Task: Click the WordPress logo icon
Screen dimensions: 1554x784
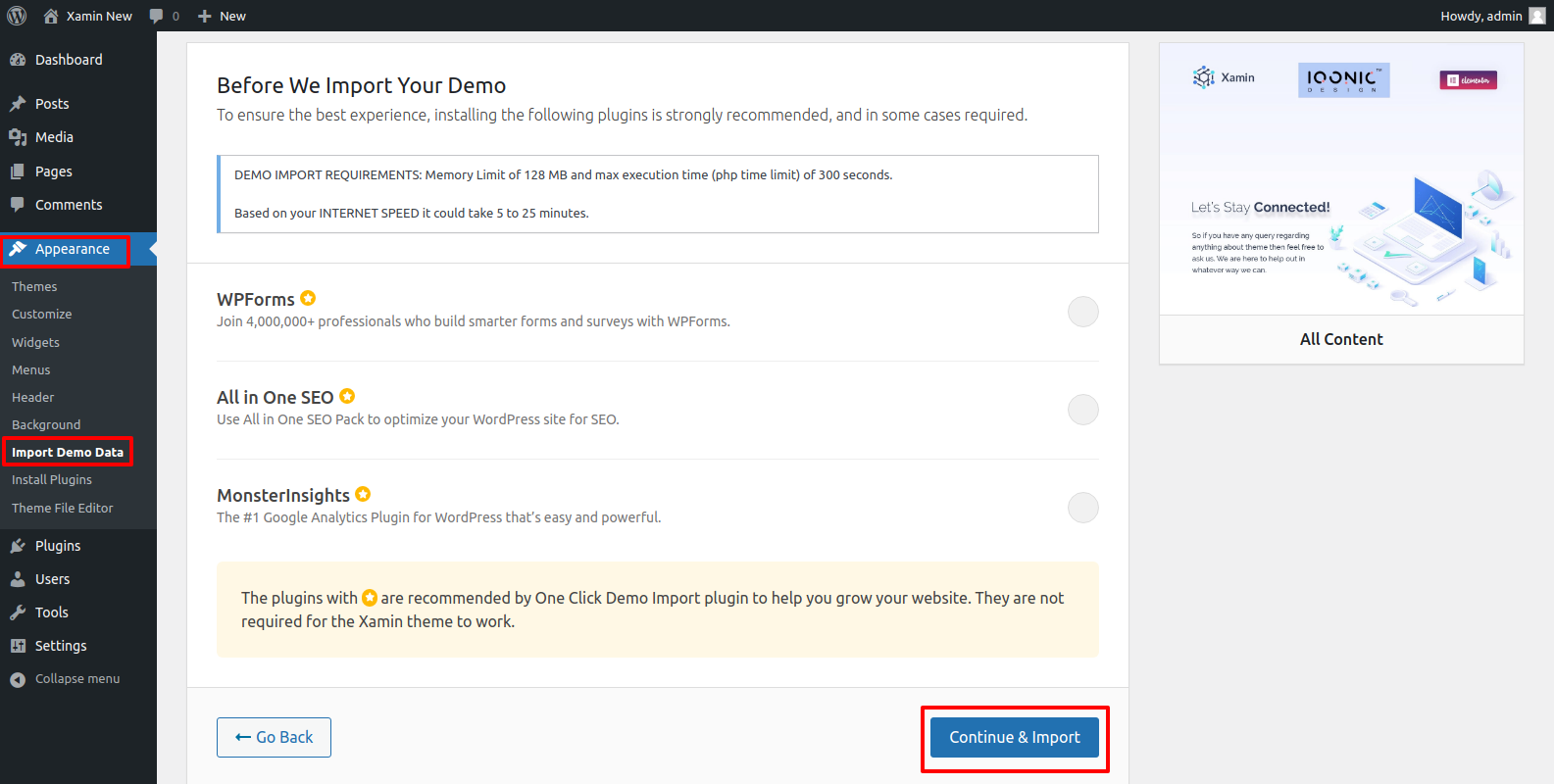Action: click(17, 16)
